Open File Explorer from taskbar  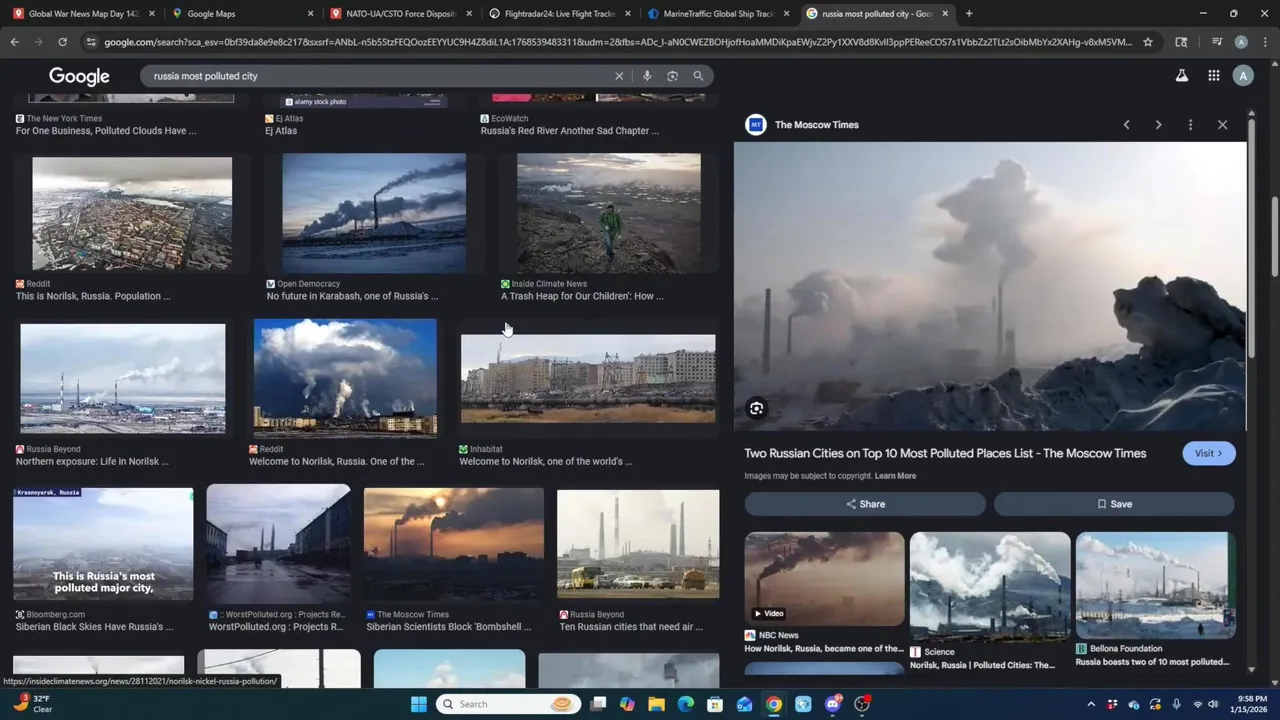pos(656,704)
